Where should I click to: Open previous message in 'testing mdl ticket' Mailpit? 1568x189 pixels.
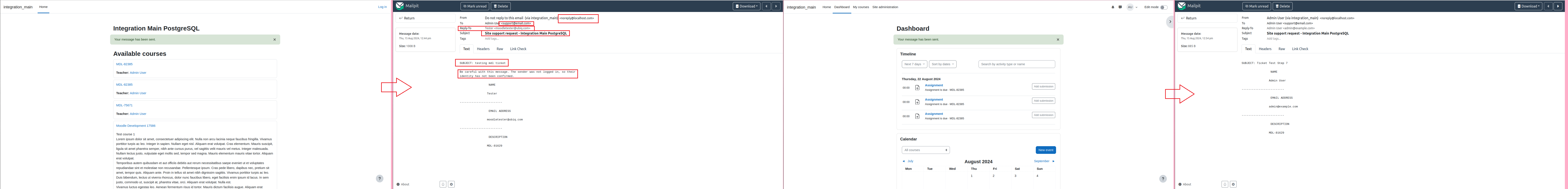(x=766, y=6)
